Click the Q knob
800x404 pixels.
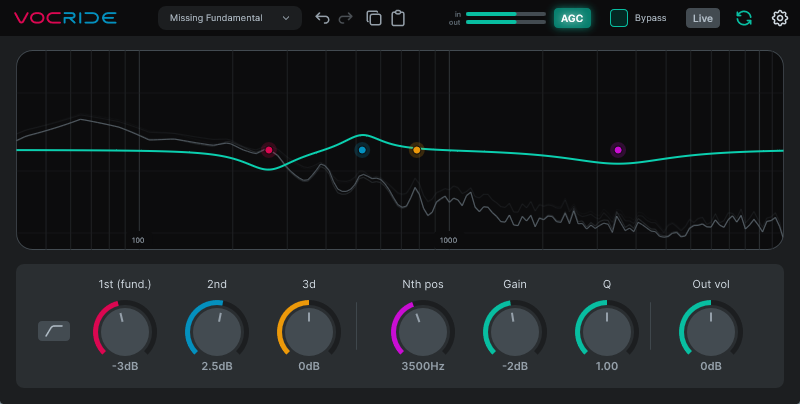[x=607, y=331]
